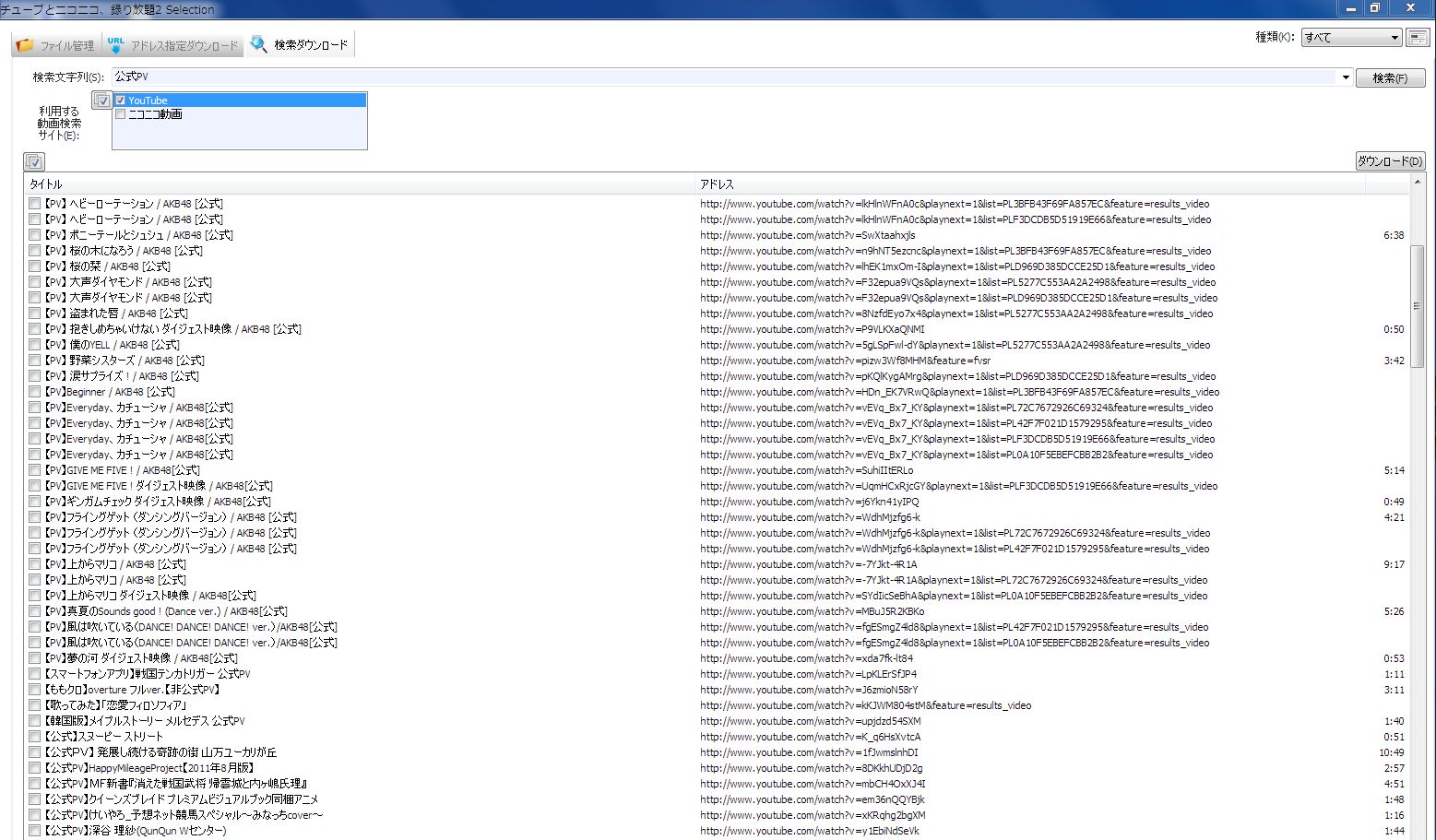Image resolution: width=1436 pixels, height=840 pixels.
Task: Click the 5:14 duration value
Action: [1394, 470]
